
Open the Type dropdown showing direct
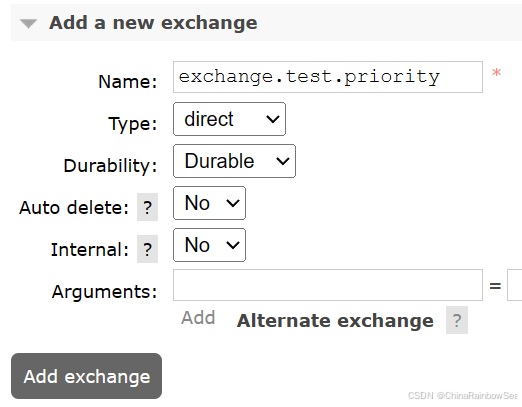tap(229, 119)
